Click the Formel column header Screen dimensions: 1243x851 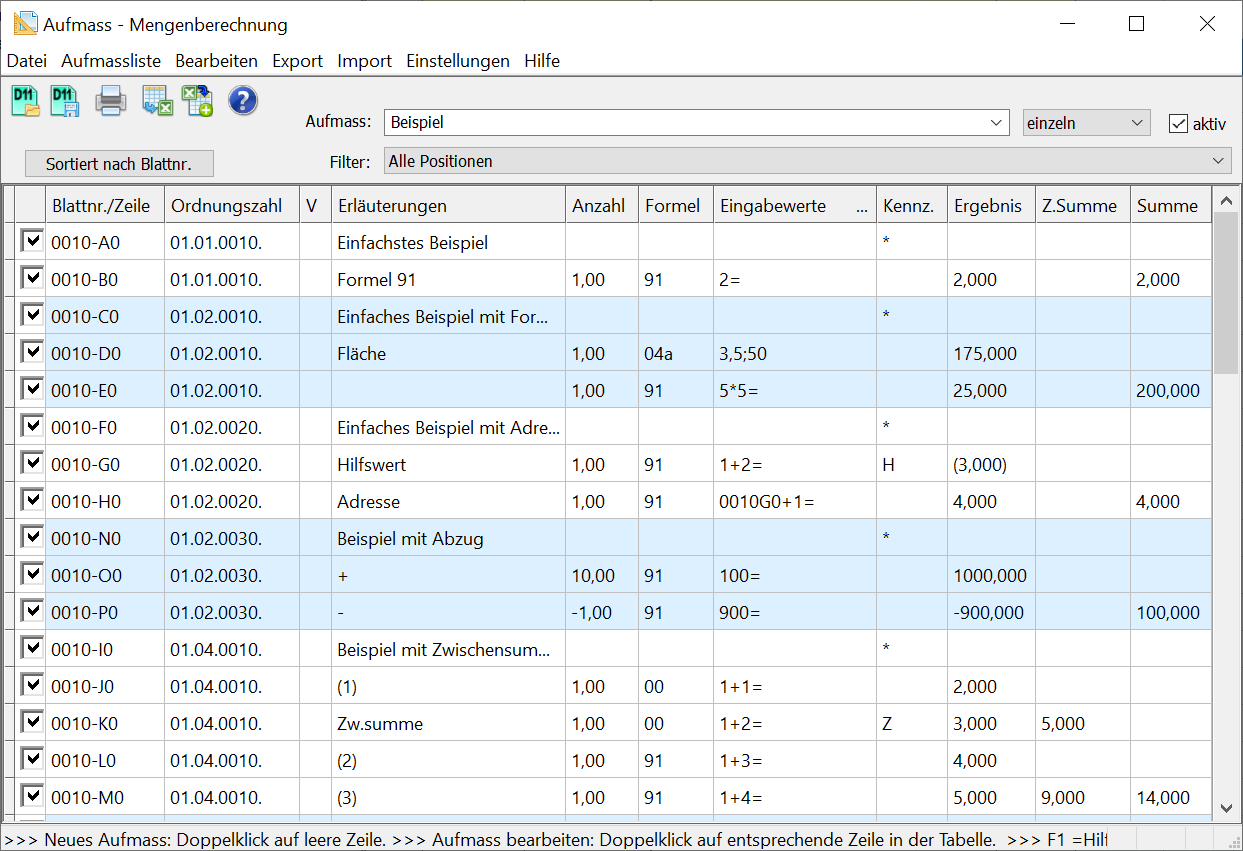pos(676,205)
